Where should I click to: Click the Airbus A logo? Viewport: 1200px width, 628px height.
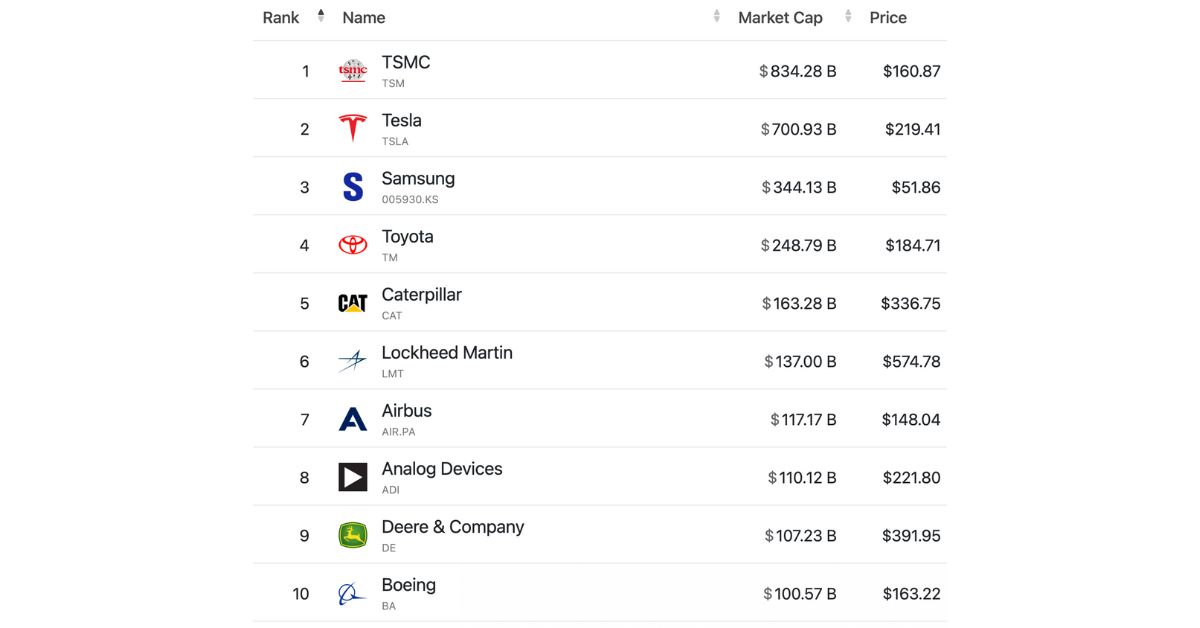click(x=353, y=419)
